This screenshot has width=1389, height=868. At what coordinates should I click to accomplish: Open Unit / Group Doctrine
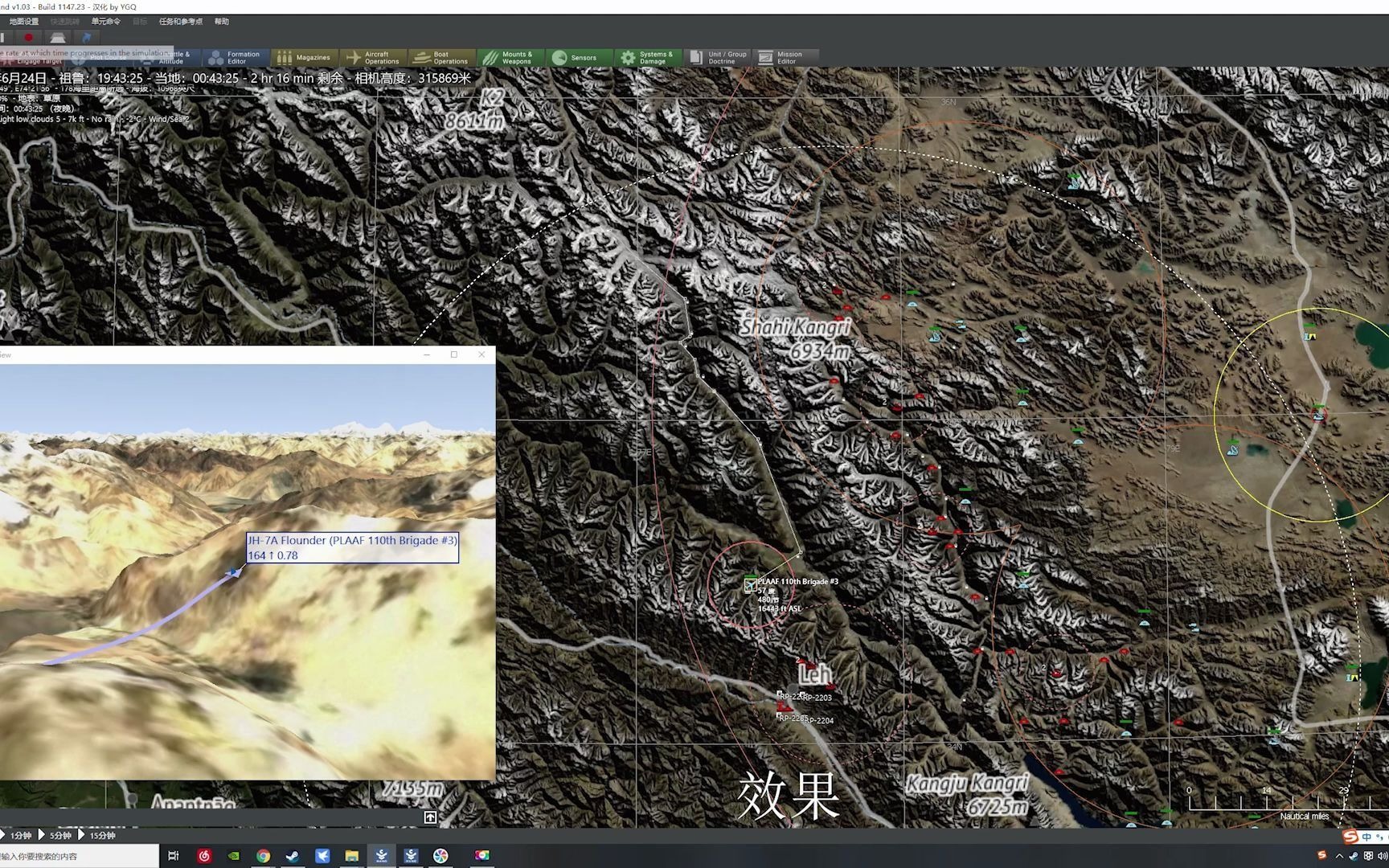[718, 58]
